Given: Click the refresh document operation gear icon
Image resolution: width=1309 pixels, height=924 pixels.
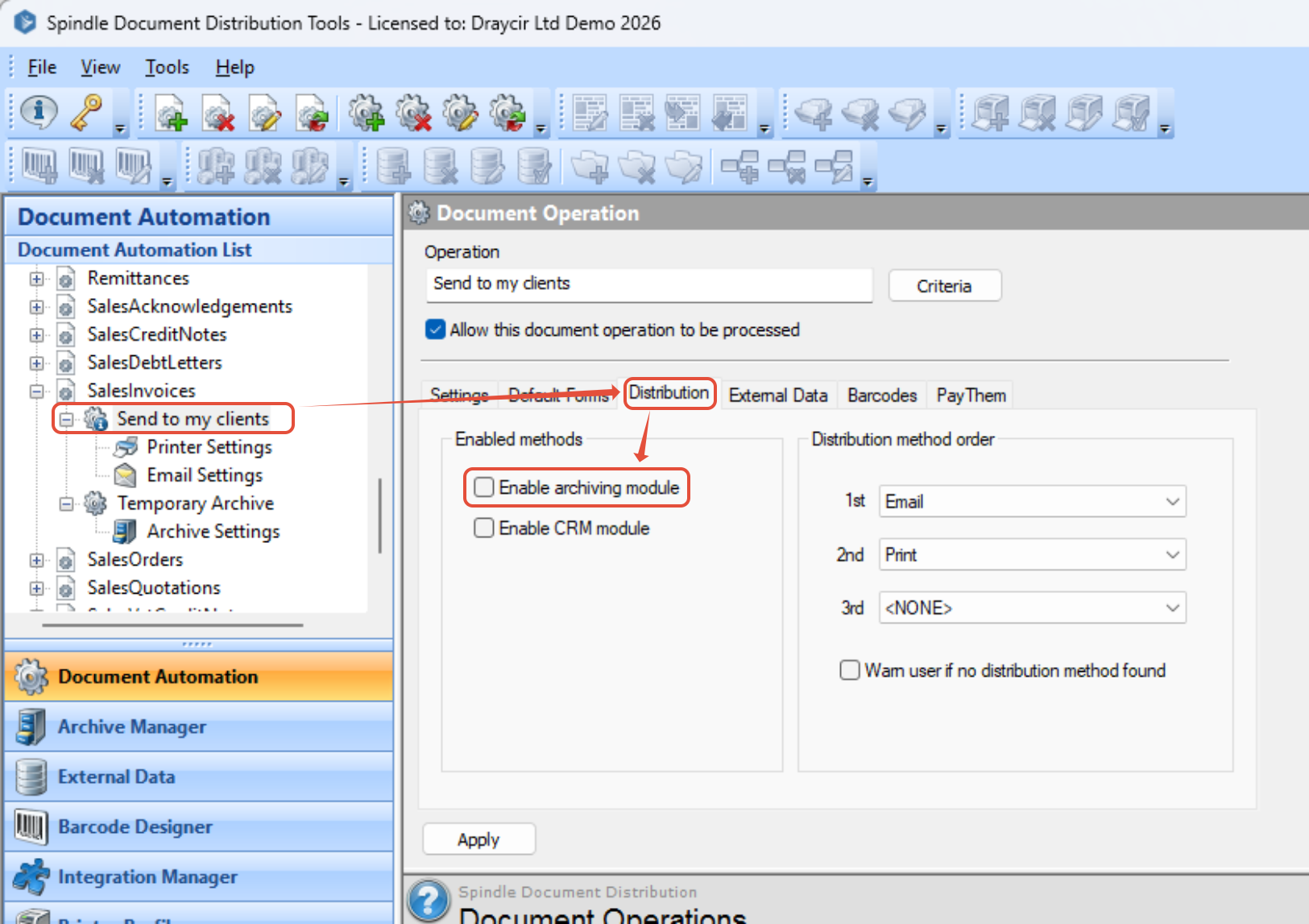Looking at the screenshot, I should click(x=508, y=113).
